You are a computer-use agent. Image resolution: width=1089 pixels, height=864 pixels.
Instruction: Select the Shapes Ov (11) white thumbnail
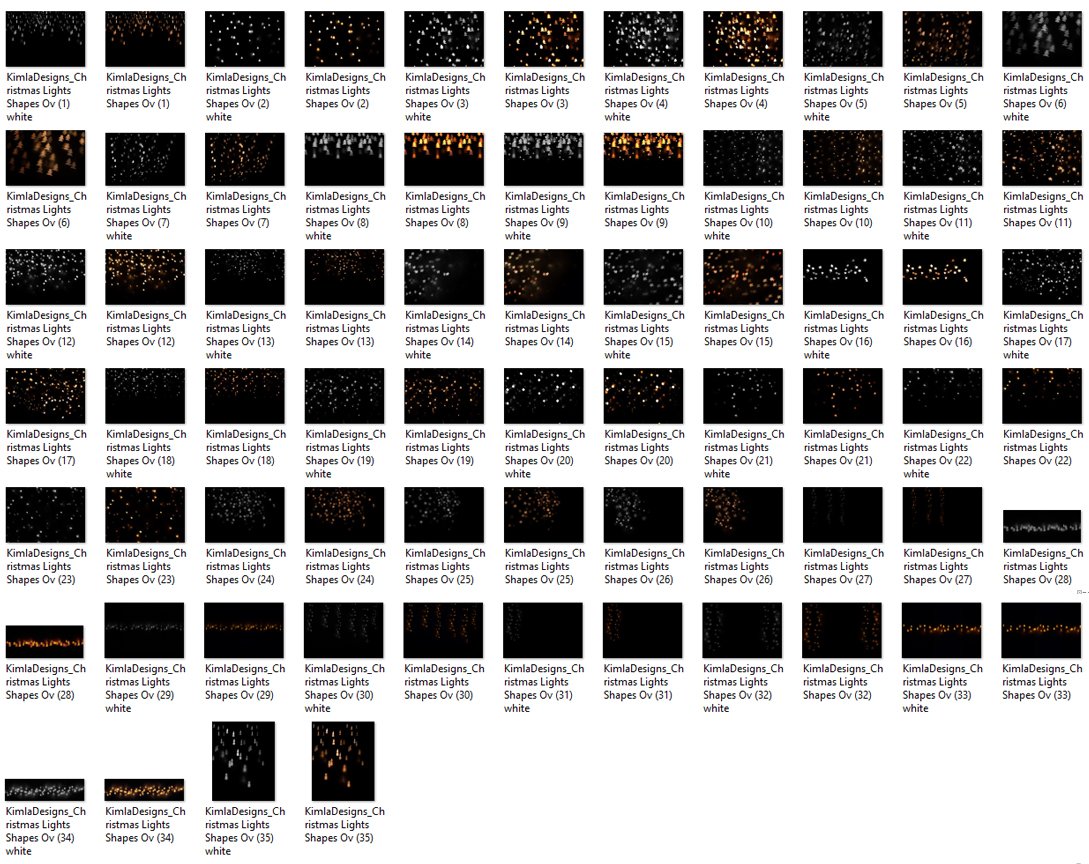[942, 158]
